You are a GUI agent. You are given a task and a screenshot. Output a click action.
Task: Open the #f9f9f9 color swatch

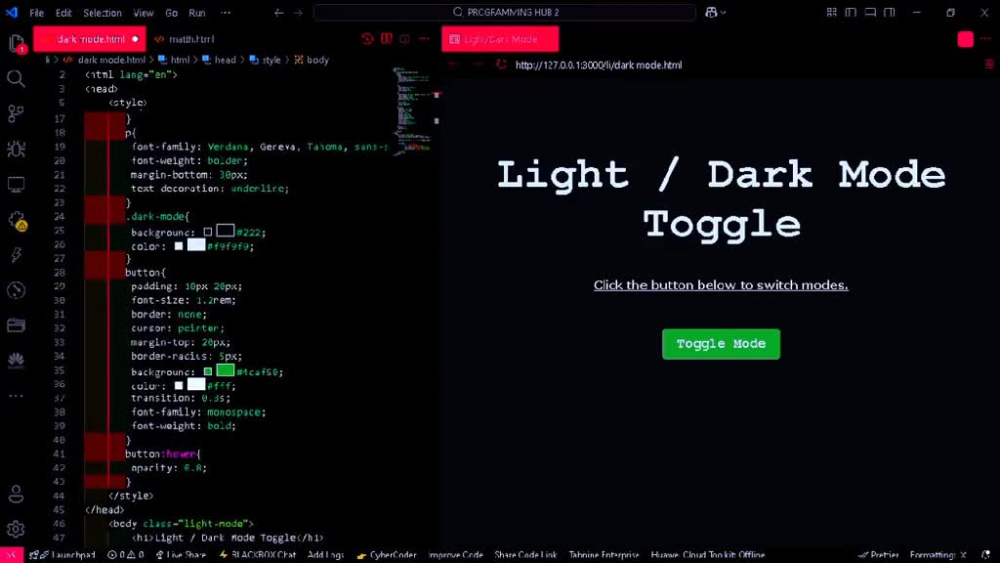pos(196,245)
